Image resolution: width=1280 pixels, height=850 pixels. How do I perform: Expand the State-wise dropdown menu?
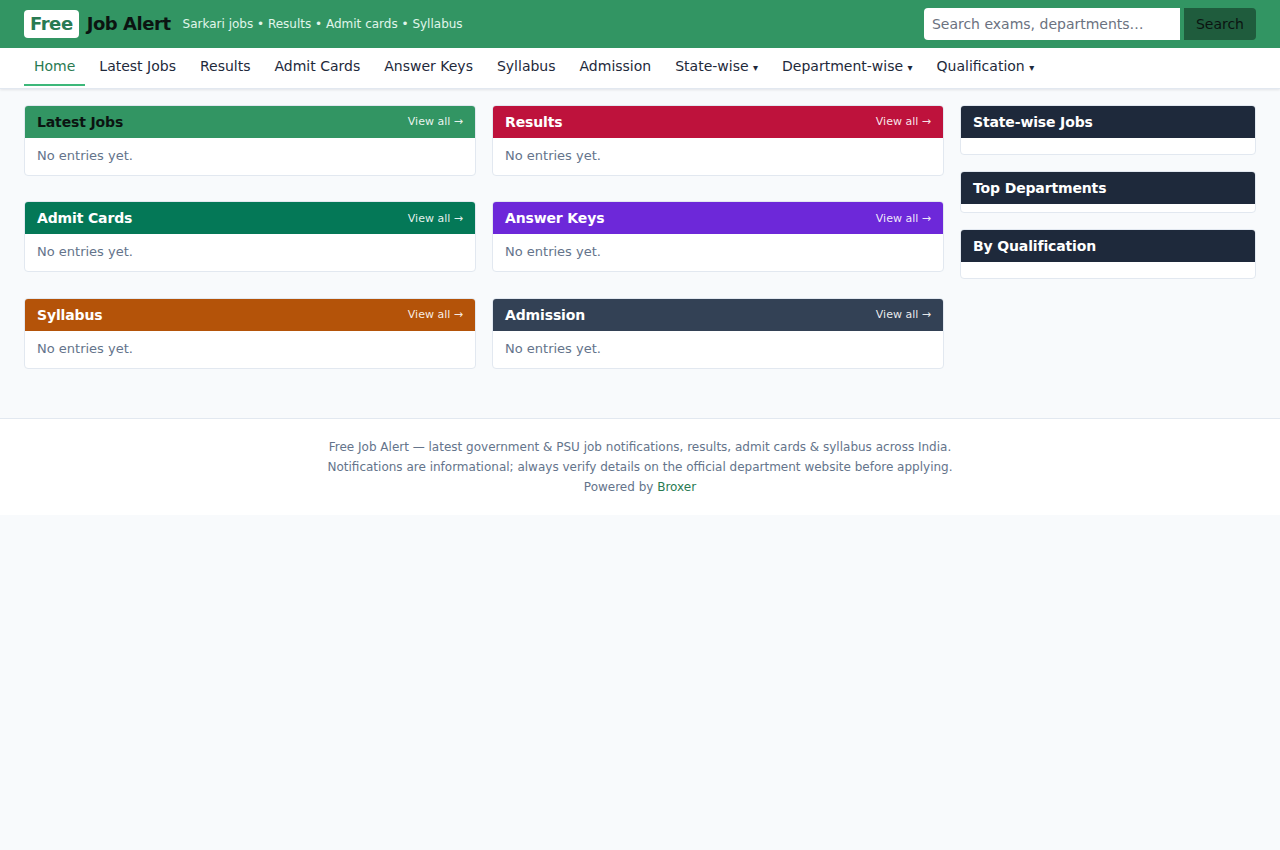(716, 66)
